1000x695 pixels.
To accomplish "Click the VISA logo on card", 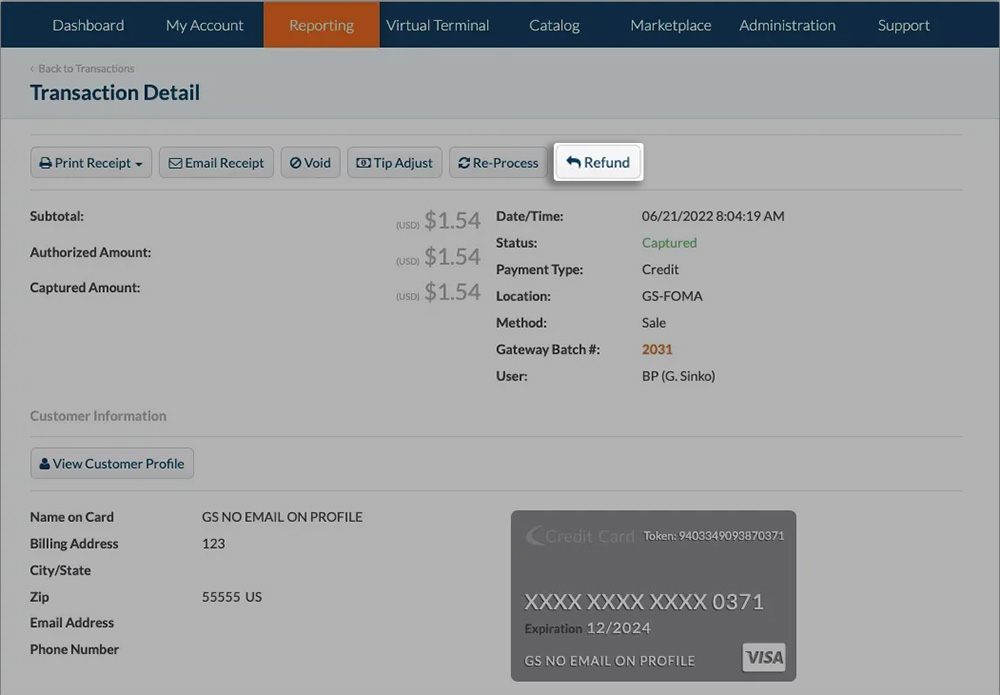I will point(764,657).
